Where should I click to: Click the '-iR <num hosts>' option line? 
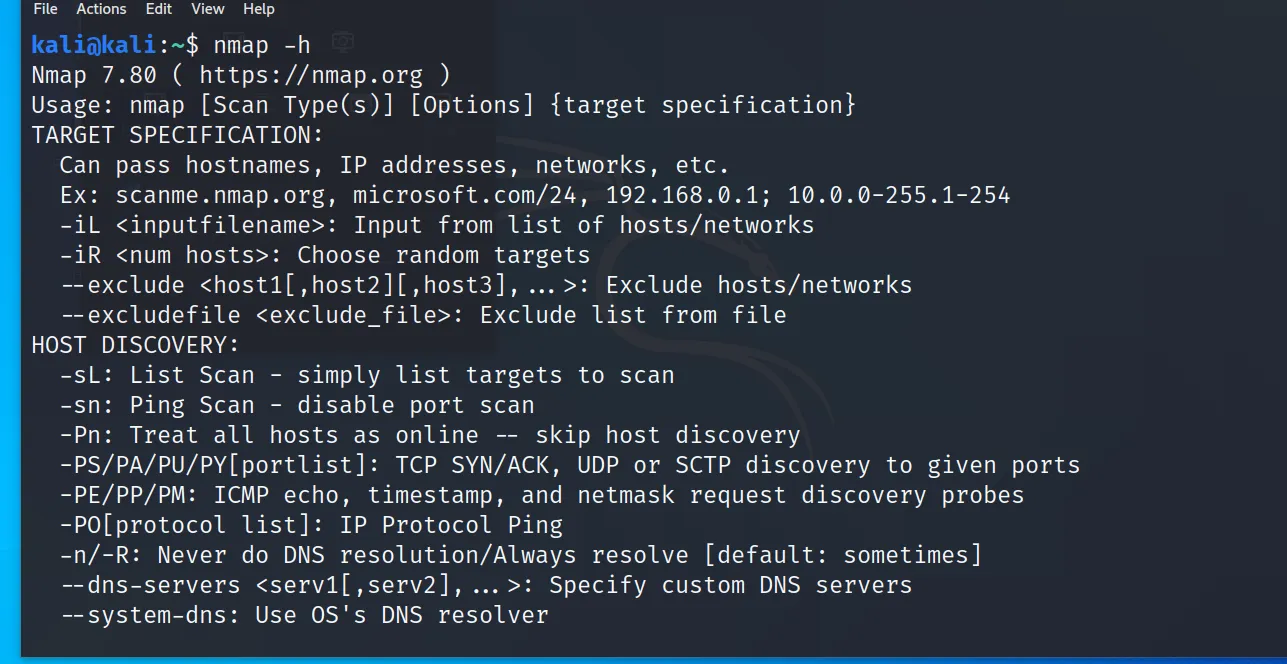pos(325,255)
